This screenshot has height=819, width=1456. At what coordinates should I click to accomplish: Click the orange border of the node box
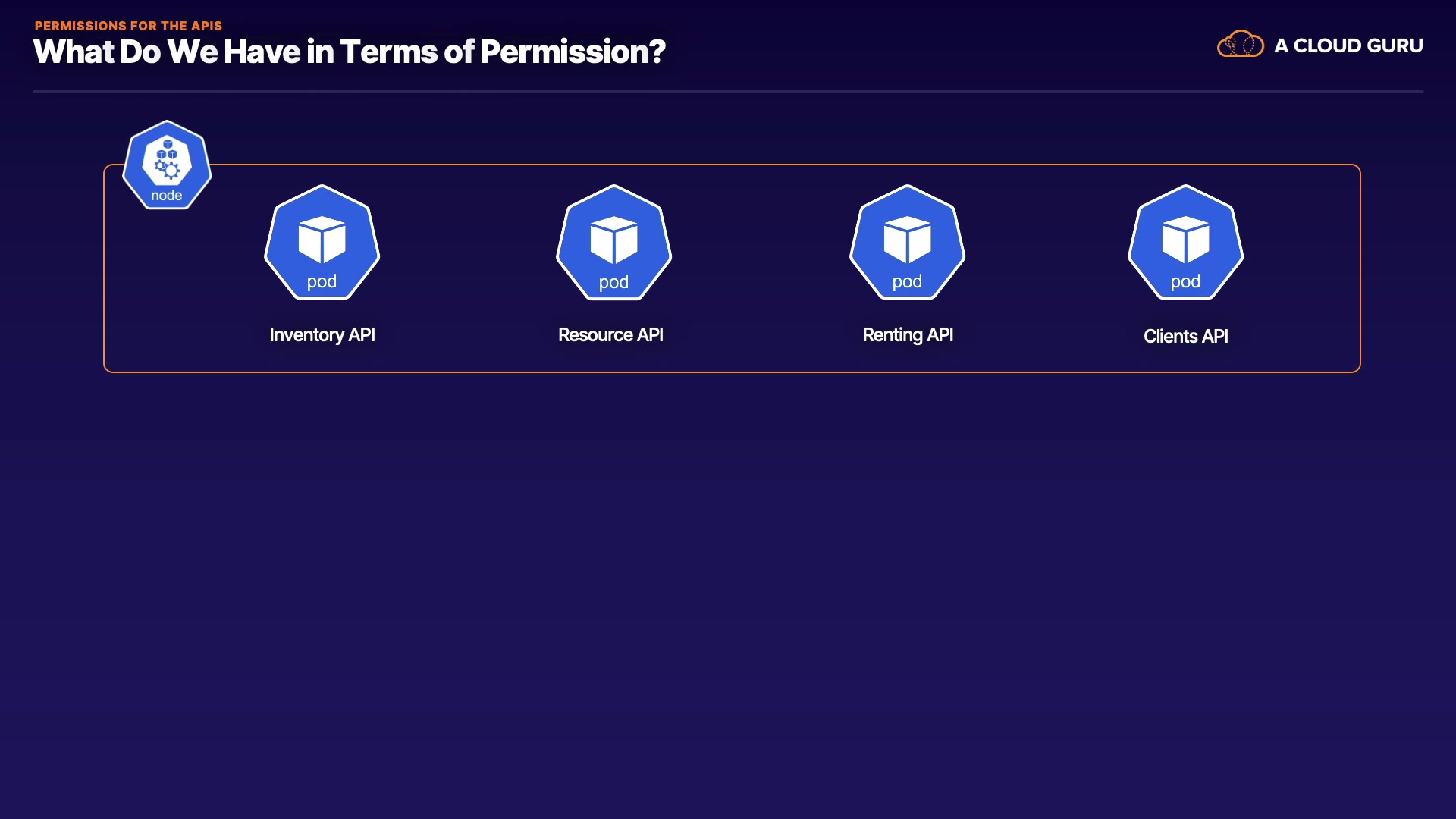pyautogui.click(x=728, y=372)
